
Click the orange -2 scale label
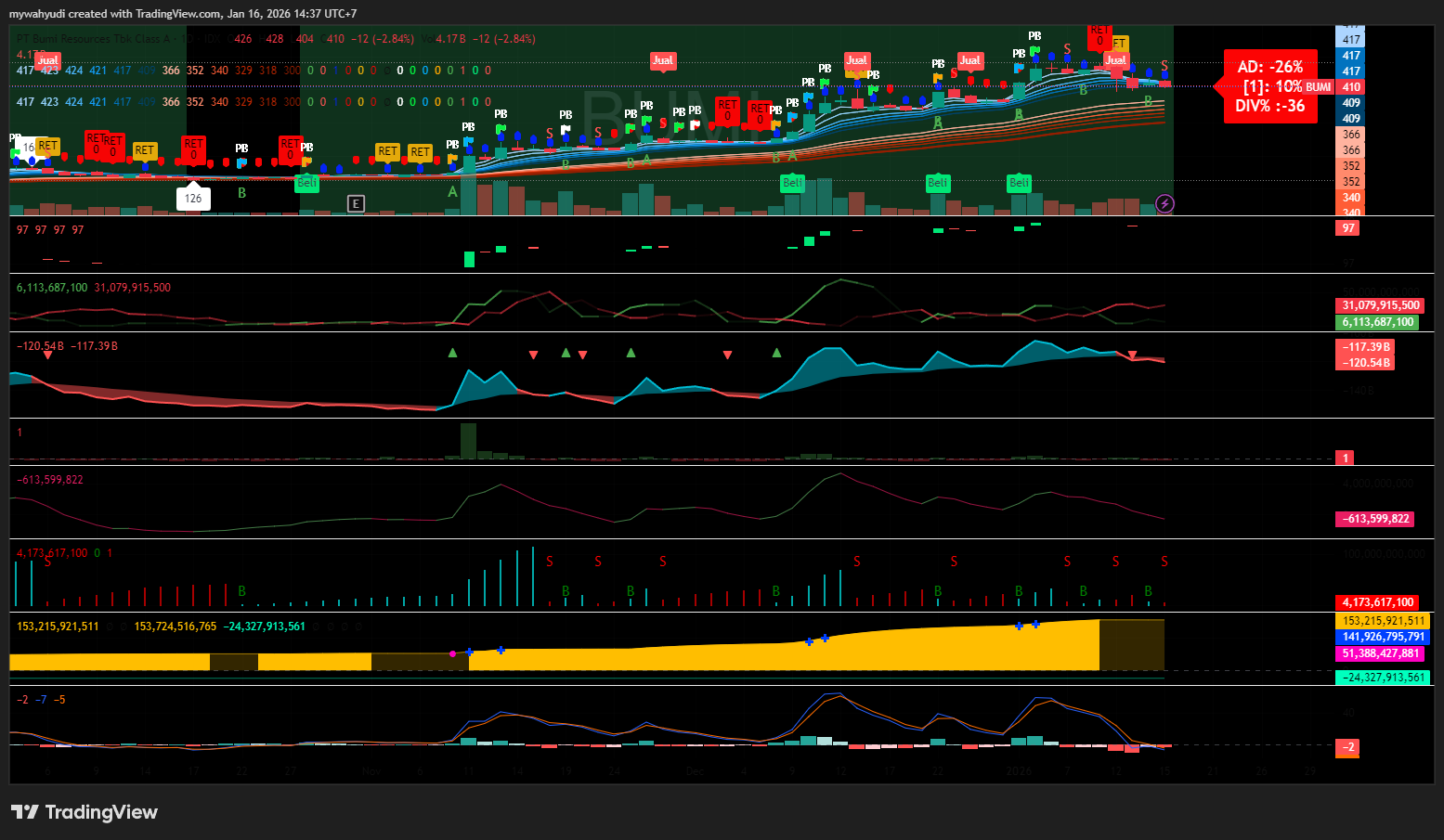click(x=1347, y=747)
